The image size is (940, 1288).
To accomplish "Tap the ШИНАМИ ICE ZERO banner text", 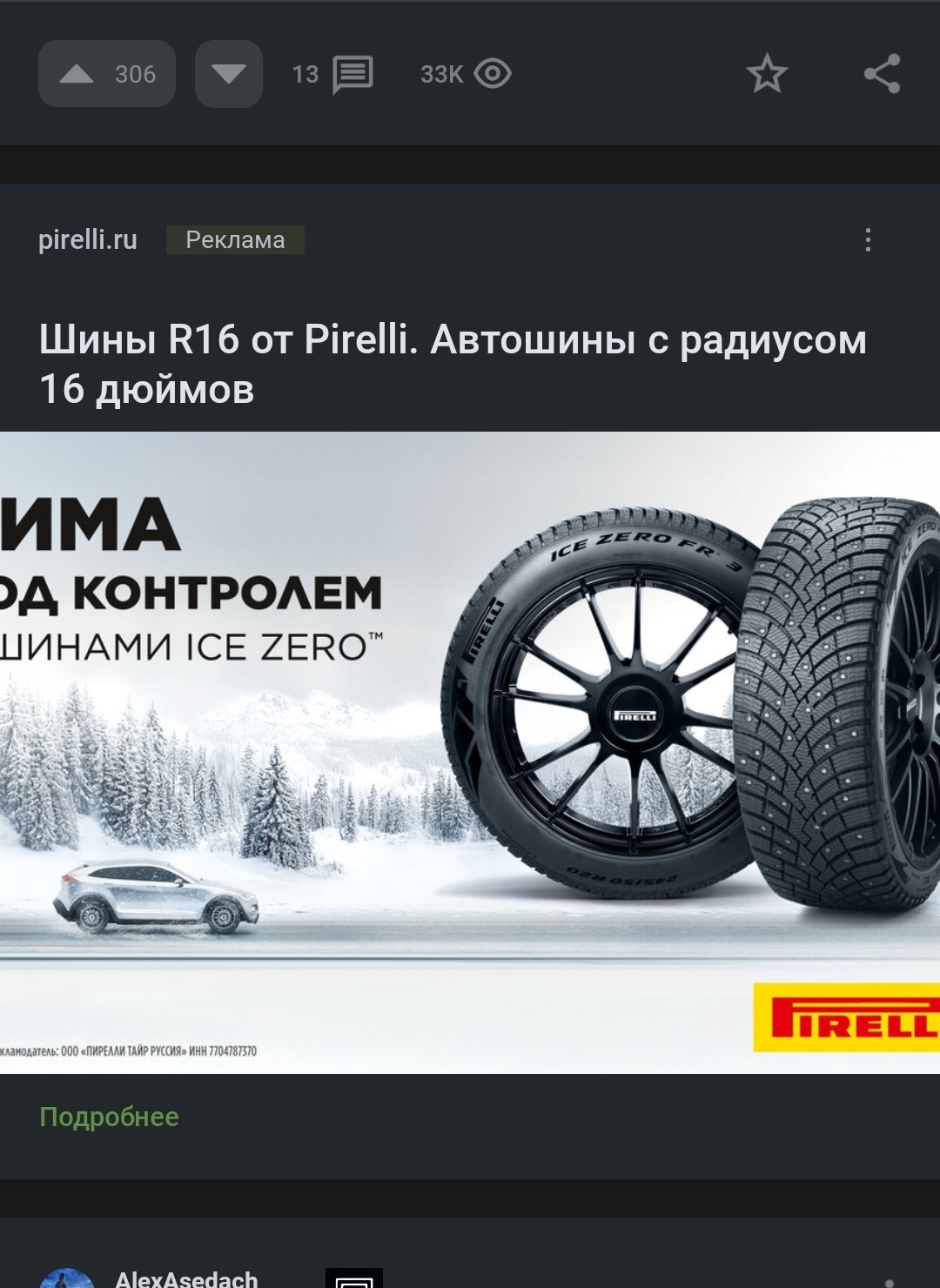I will [191, 647].
